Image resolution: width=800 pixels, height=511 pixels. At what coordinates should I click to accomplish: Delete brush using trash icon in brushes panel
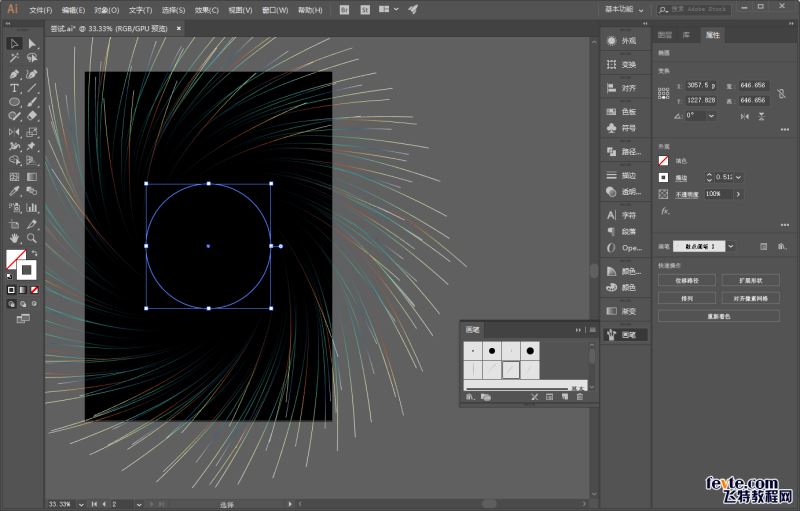[x=580, y=396]
